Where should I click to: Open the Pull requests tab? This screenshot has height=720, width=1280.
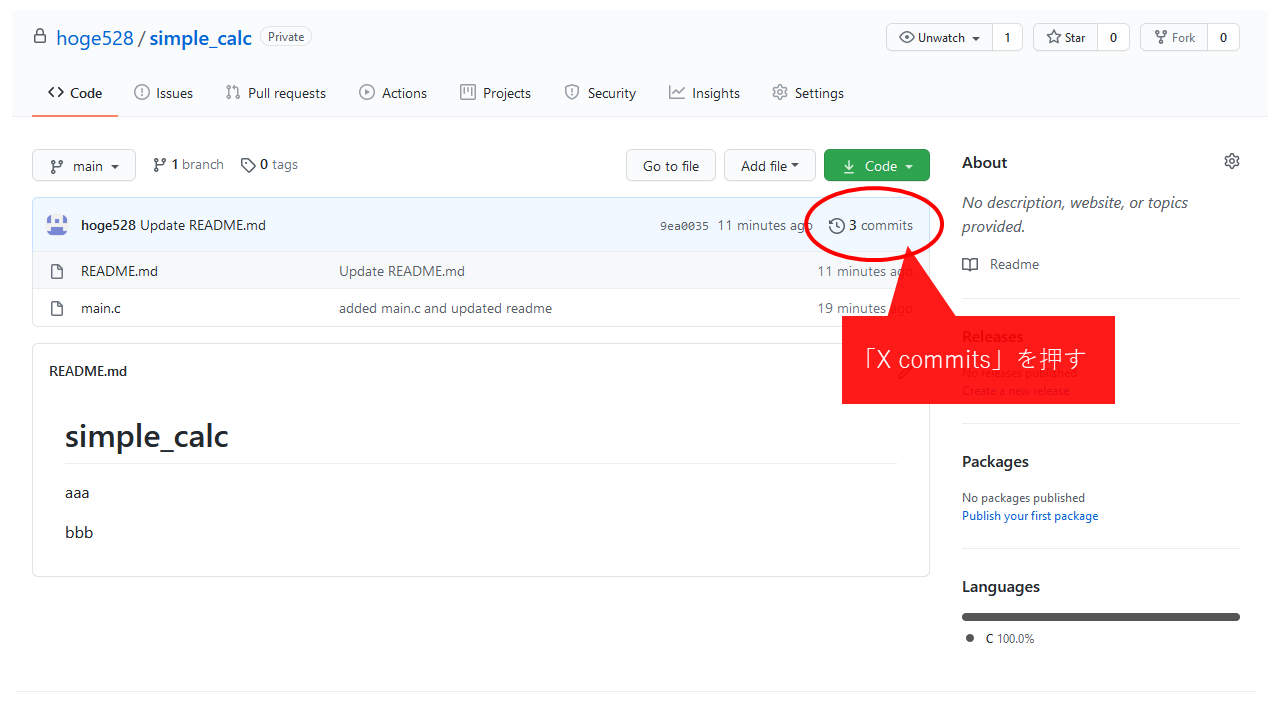pyautogui.click(x=275, y=93)
